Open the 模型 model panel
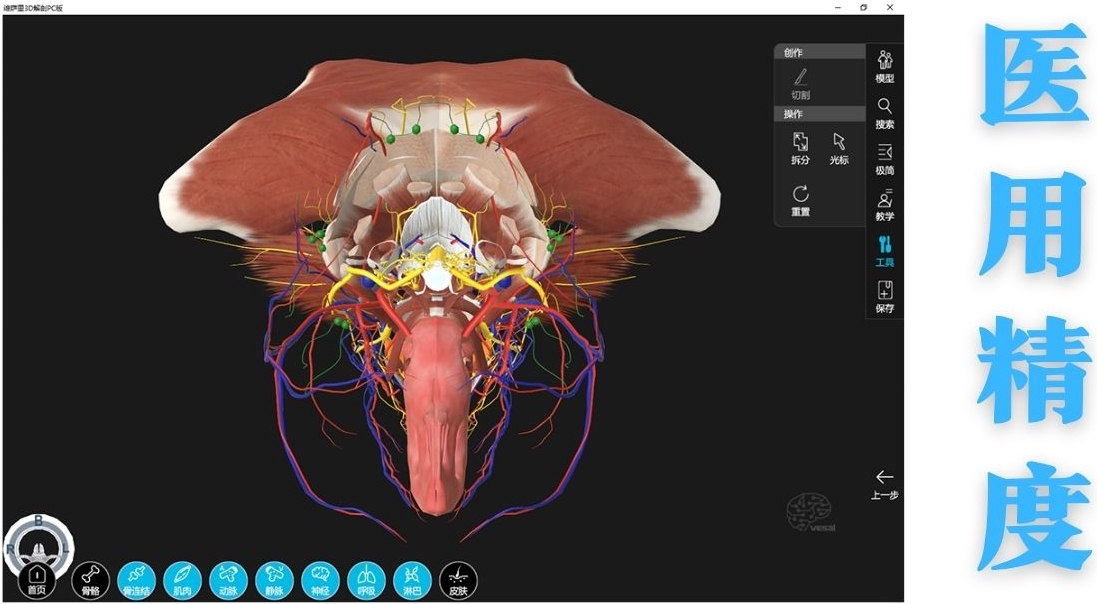 pyautogui.click(x=884, y=66)
